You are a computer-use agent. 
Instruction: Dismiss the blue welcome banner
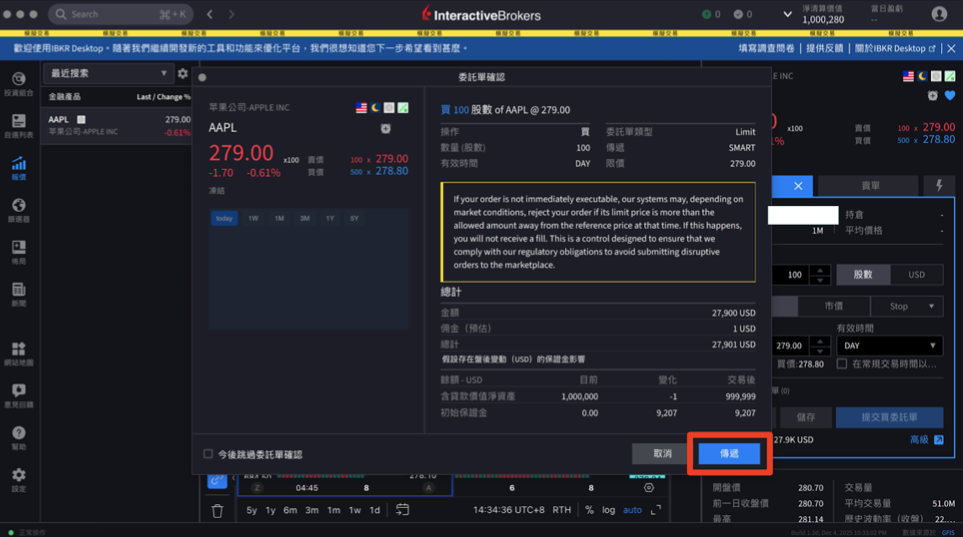(951, 48)
